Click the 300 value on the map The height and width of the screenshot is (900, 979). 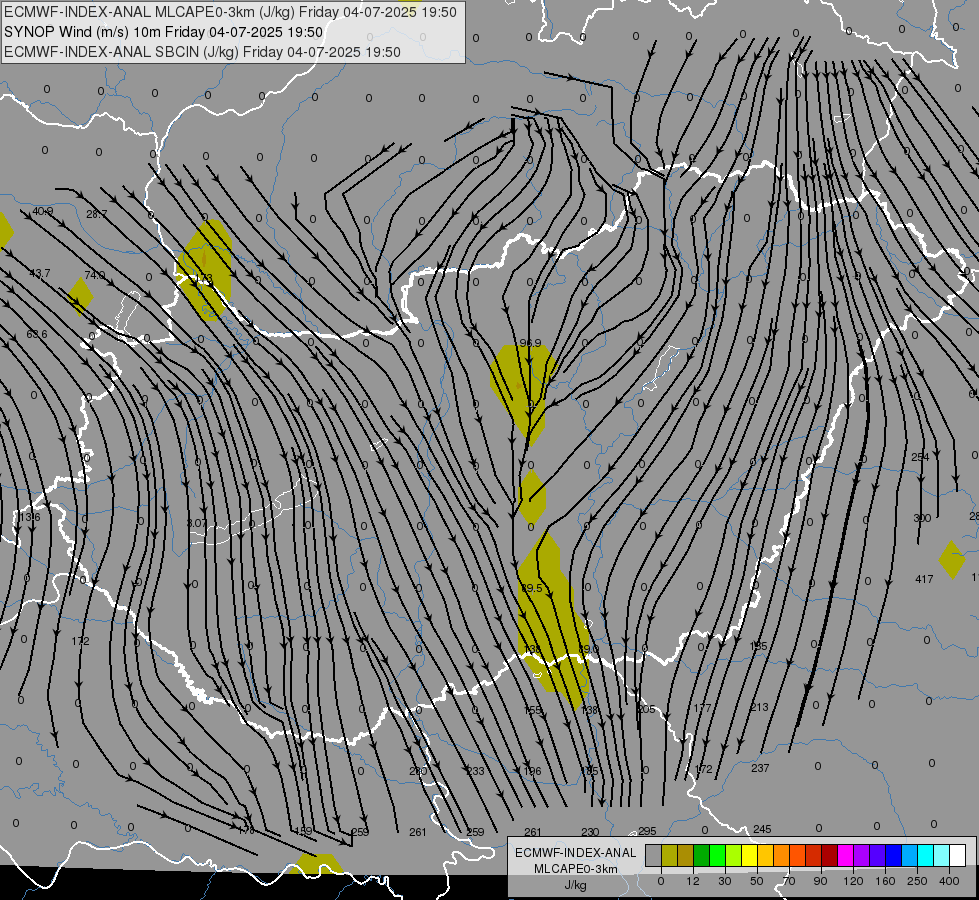[x=922, y=518]
